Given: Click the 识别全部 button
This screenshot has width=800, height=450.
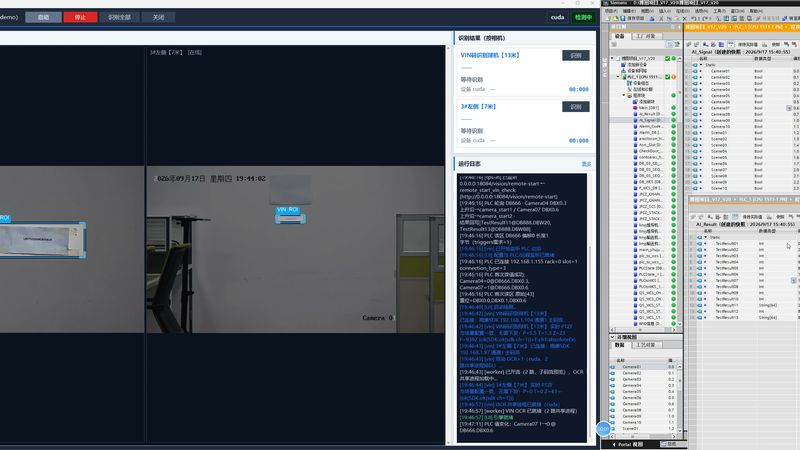Looking at the screenshot, I should 119,17.
